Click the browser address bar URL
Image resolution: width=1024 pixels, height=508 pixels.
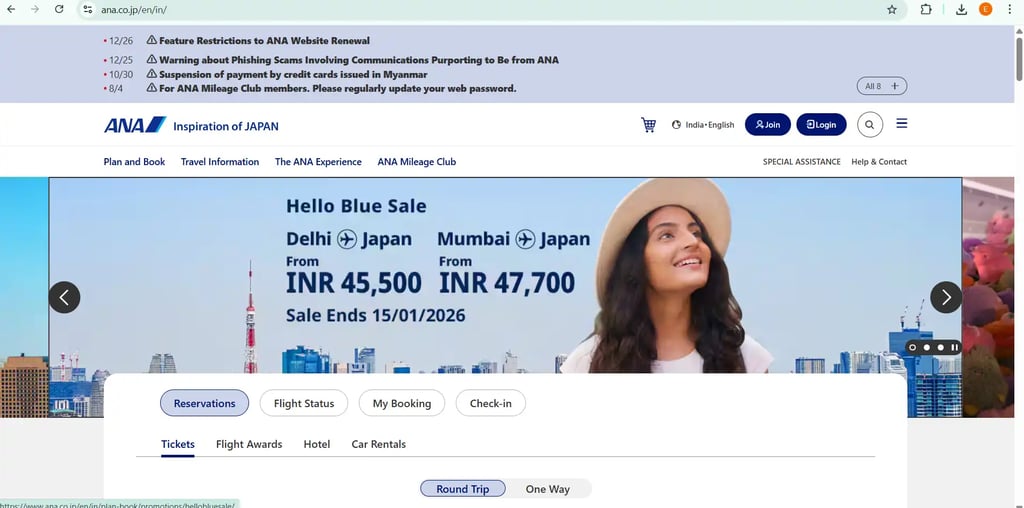tap(134, 10)
